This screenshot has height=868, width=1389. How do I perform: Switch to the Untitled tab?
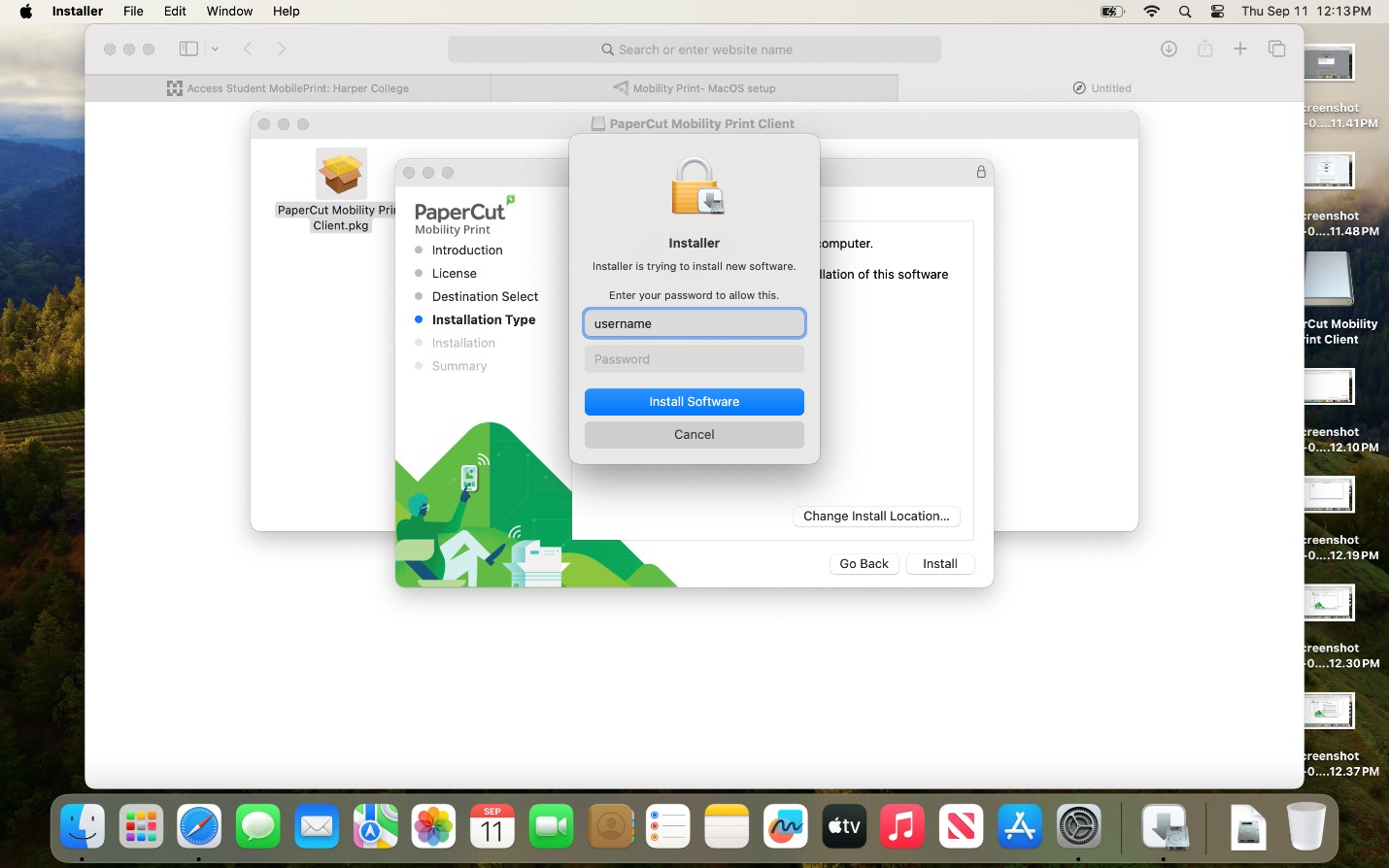pyautogui.click(x=1101, y=87)
